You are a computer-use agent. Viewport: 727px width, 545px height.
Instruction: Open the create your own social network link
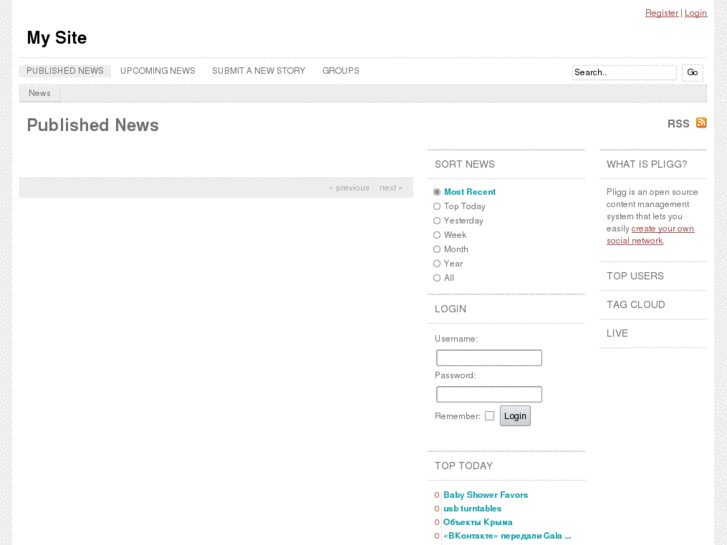click(650, 235)
